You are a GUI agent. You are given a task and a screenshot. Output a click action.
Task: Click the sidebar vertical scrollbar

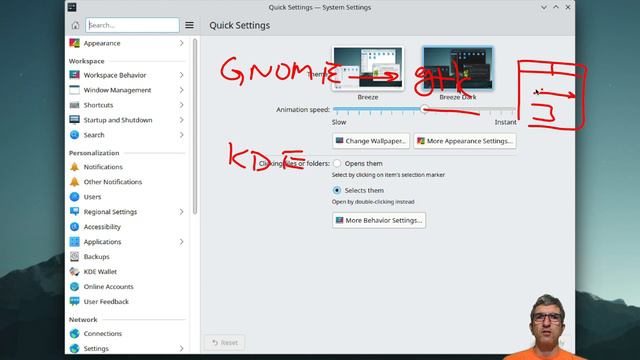tap(195, 127)
